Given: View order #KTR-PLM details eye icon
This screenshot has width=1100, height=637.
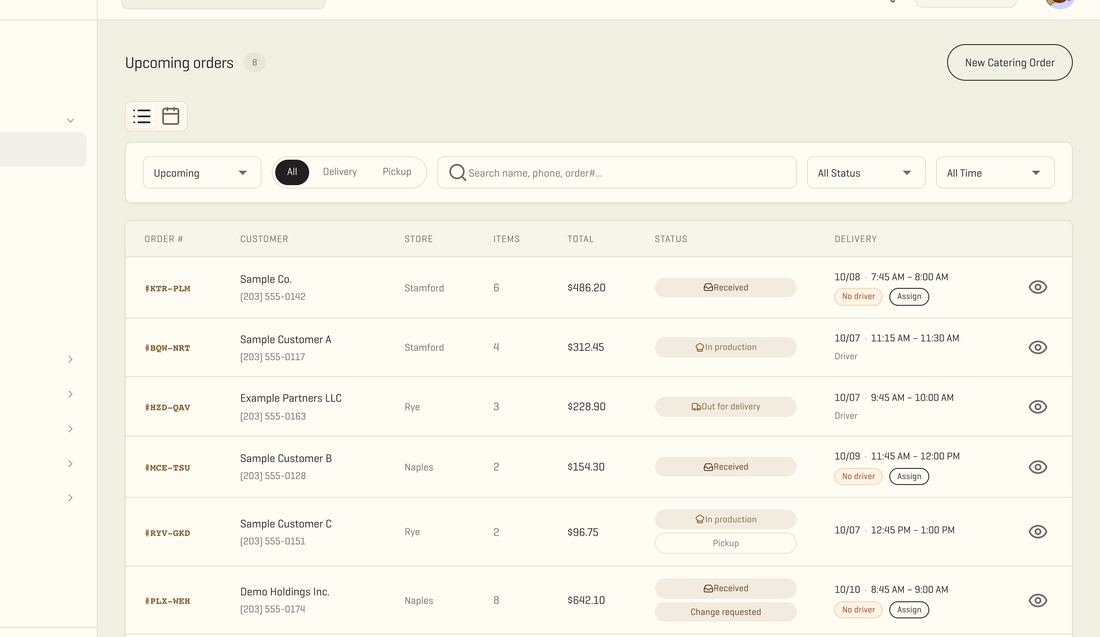Looking at the screenshot, I should click(1038, 287).
